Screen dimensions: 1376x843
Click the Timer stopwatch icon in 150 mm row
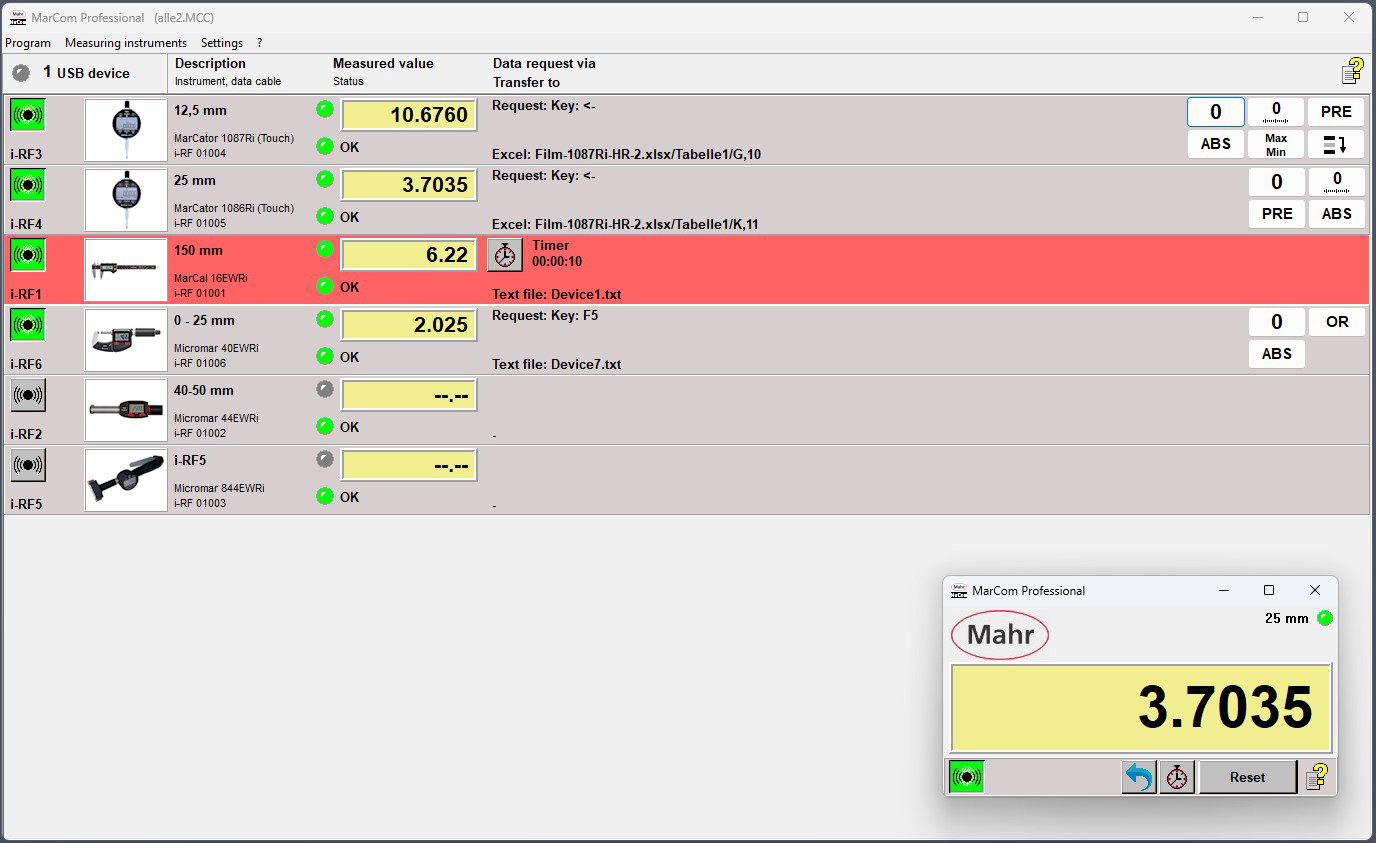505,255
